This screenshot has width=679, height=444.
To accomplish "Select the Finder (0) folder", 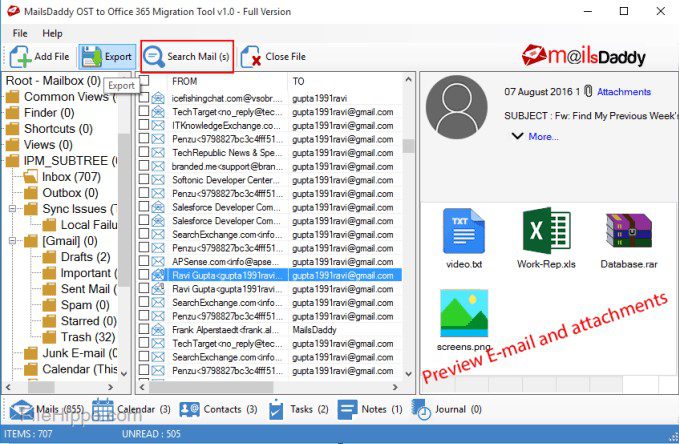I will [x=49, y=113].
